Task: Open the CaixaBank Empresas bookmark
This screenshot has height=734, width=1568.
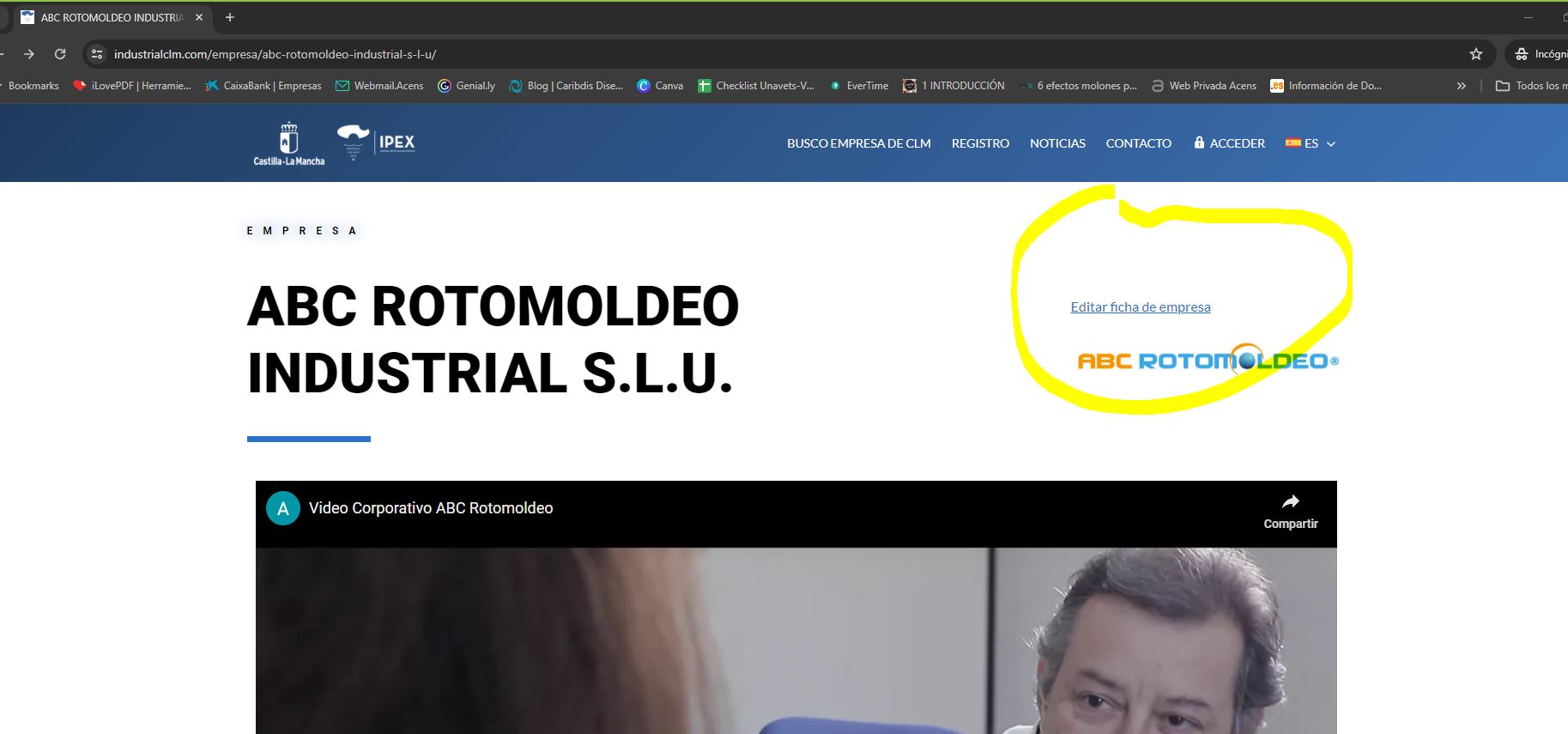Action: pos(263,86)
